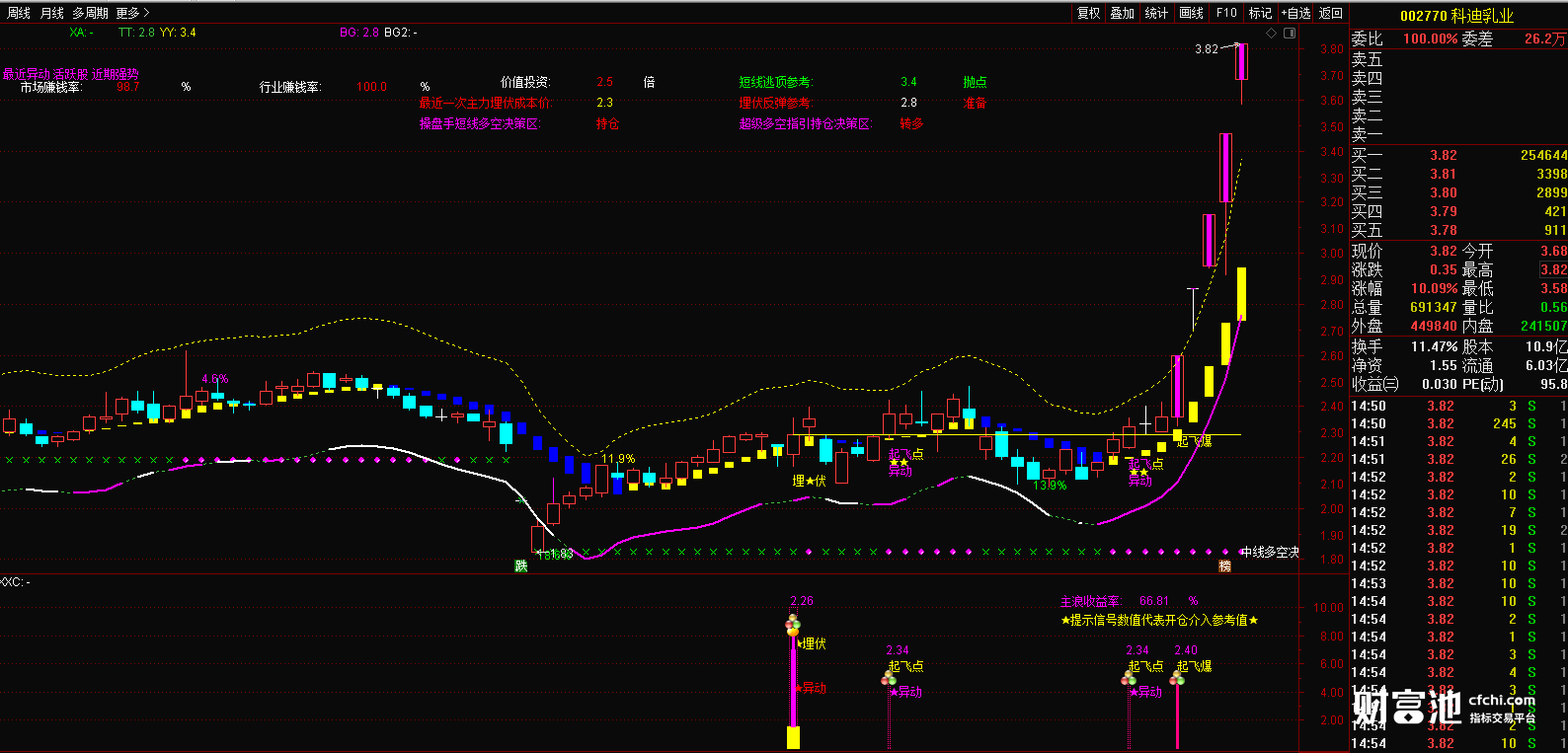Click the 3.82 peak price annotation
Viewport: 1568px width, 753px height.
coord(1206,48)
